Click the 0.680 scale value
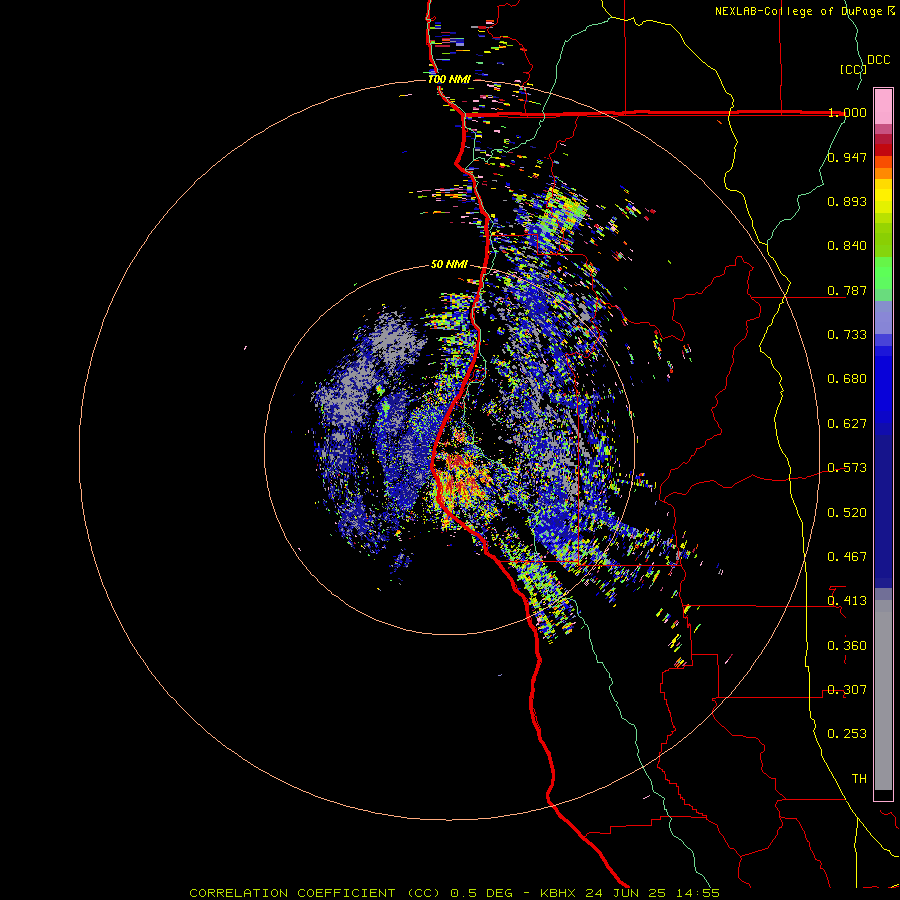Viewport: 900px width, 900px height. [x=847, y=379]
